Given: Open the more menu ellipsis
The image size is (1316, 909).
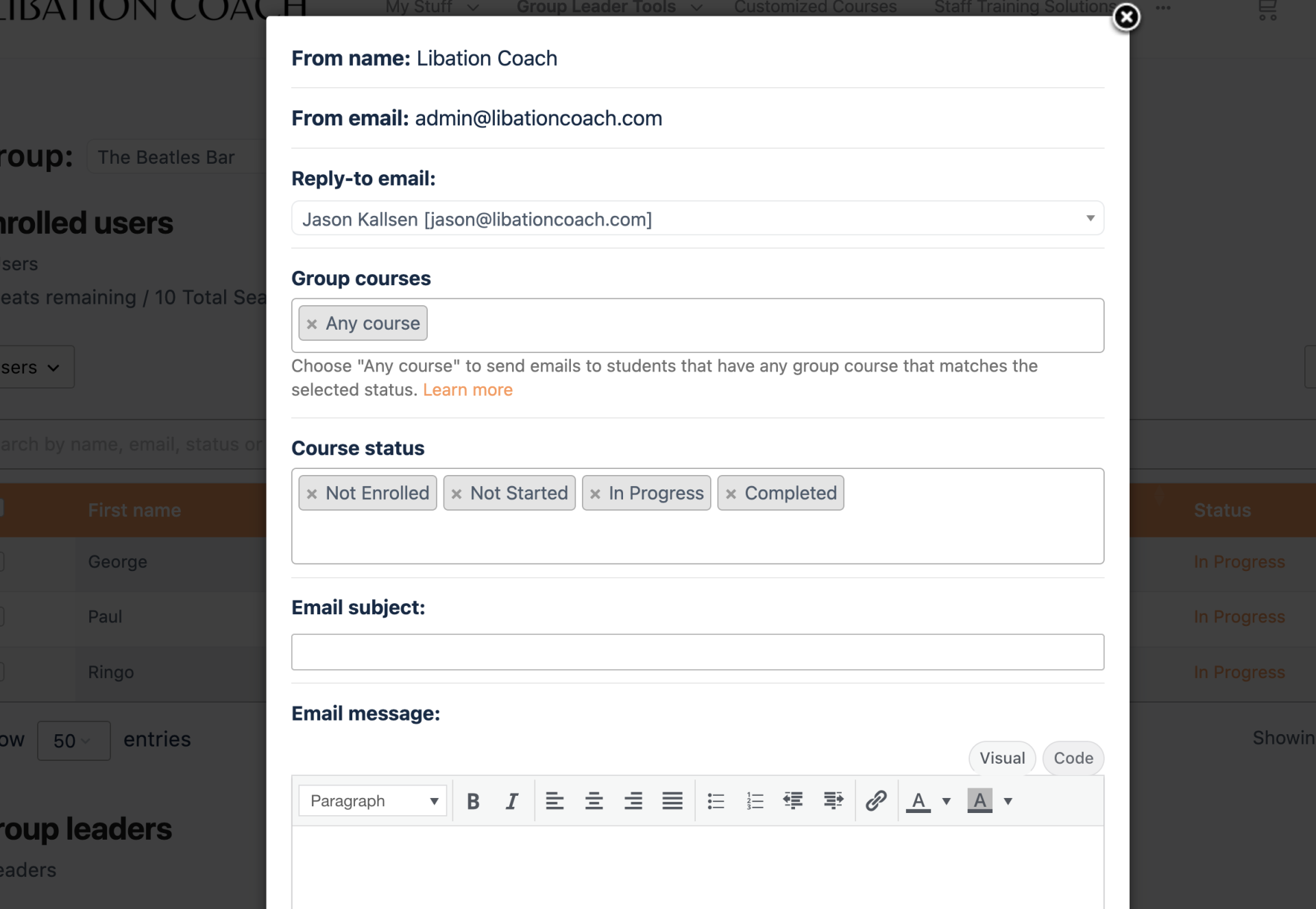Looking at the screenshot, I should 1163,8.
